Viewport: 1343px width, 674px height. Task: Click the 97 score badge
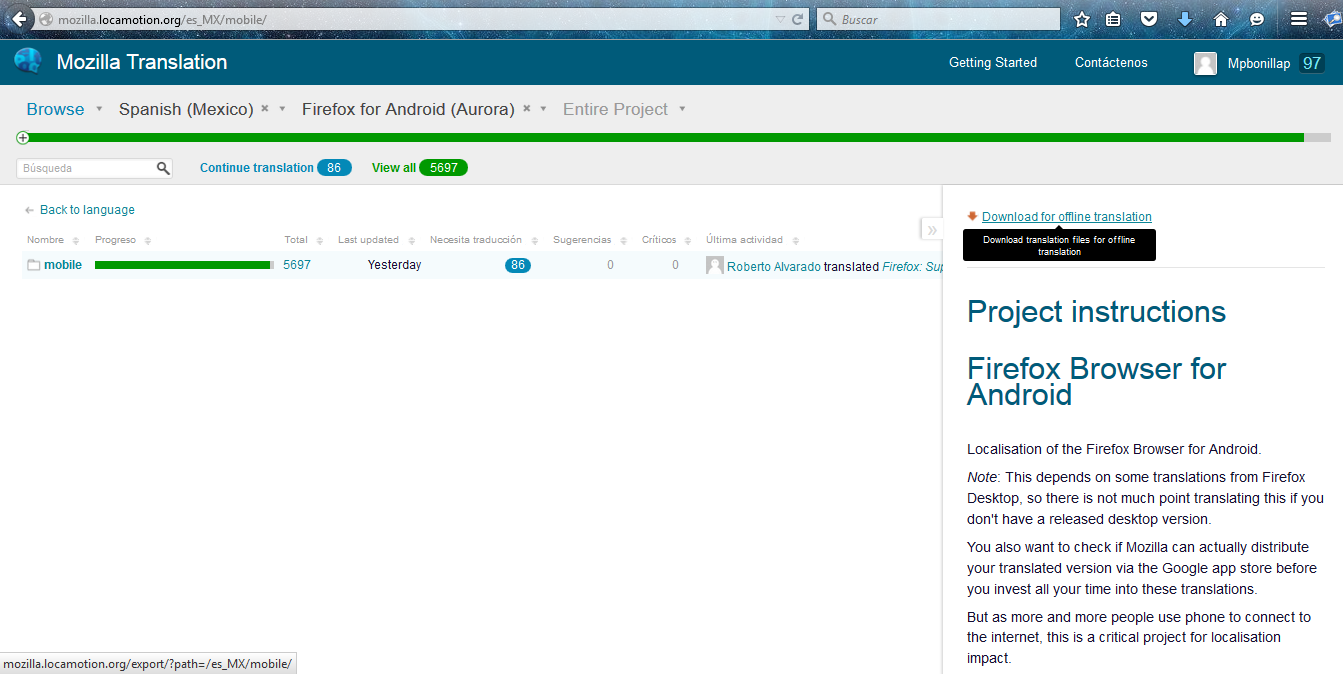[x=1312, y=63]
